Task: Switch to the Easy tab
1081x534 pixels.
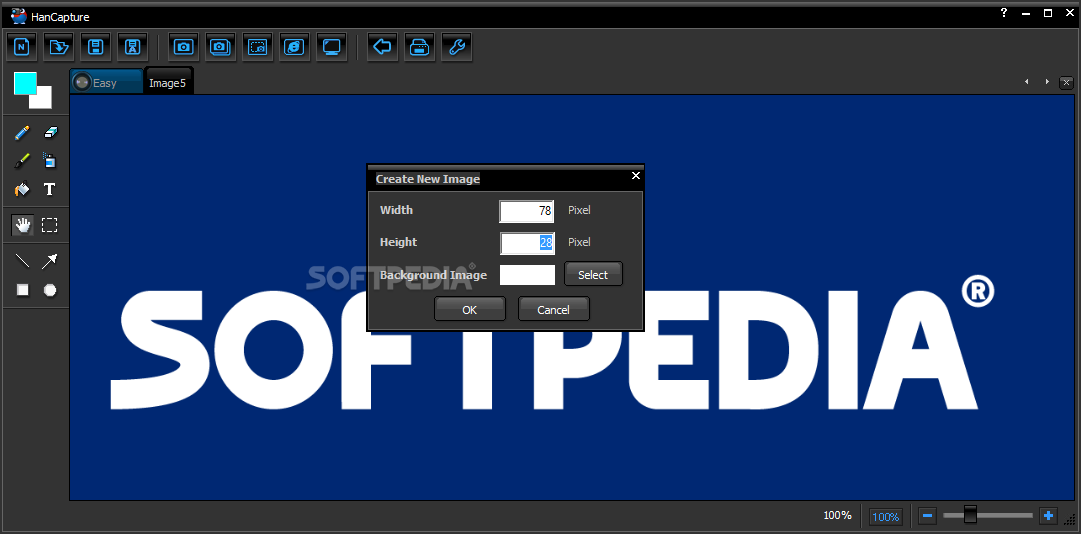Action: pos(107,83)
